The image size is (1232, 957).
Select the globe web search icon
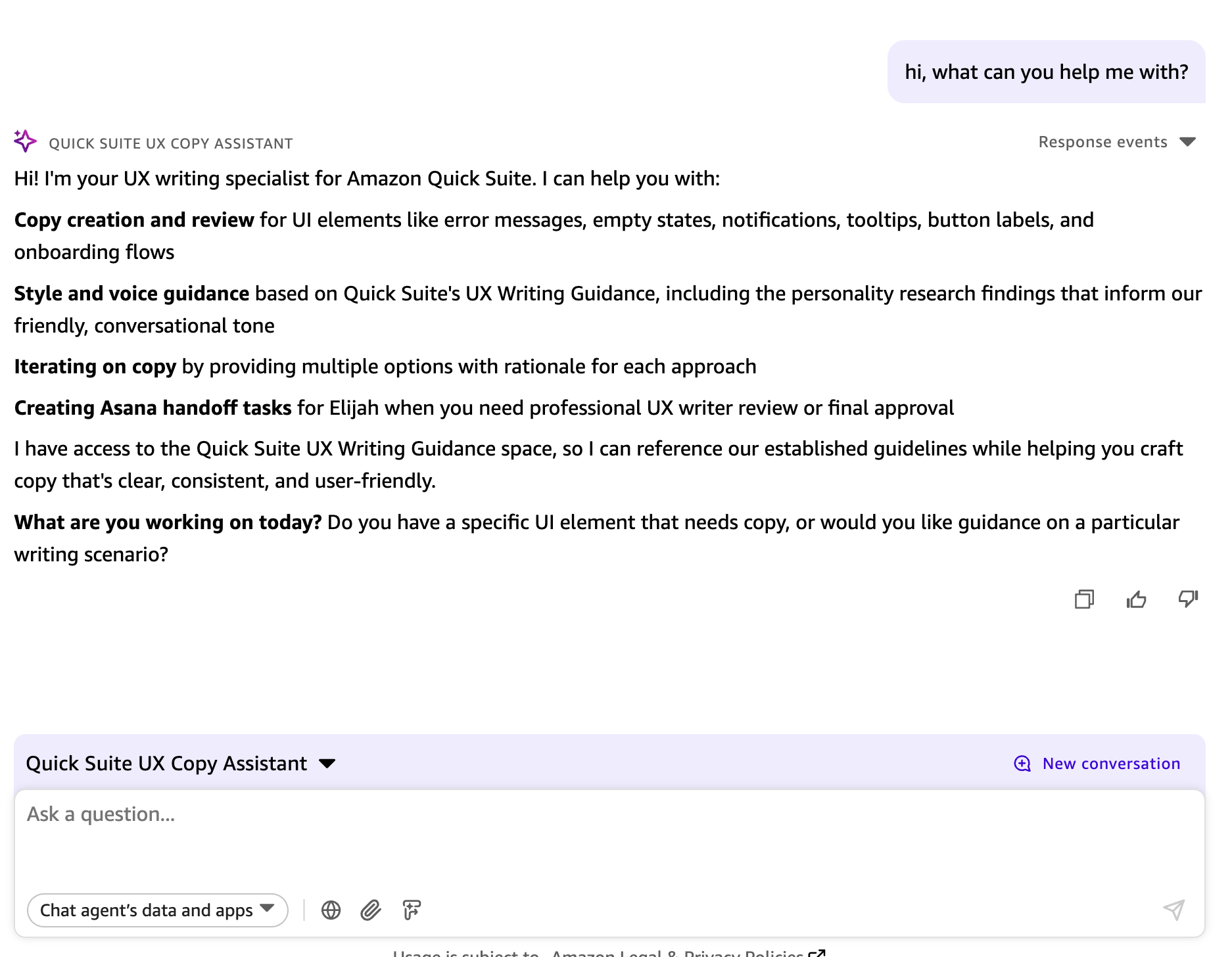point(331,910)
